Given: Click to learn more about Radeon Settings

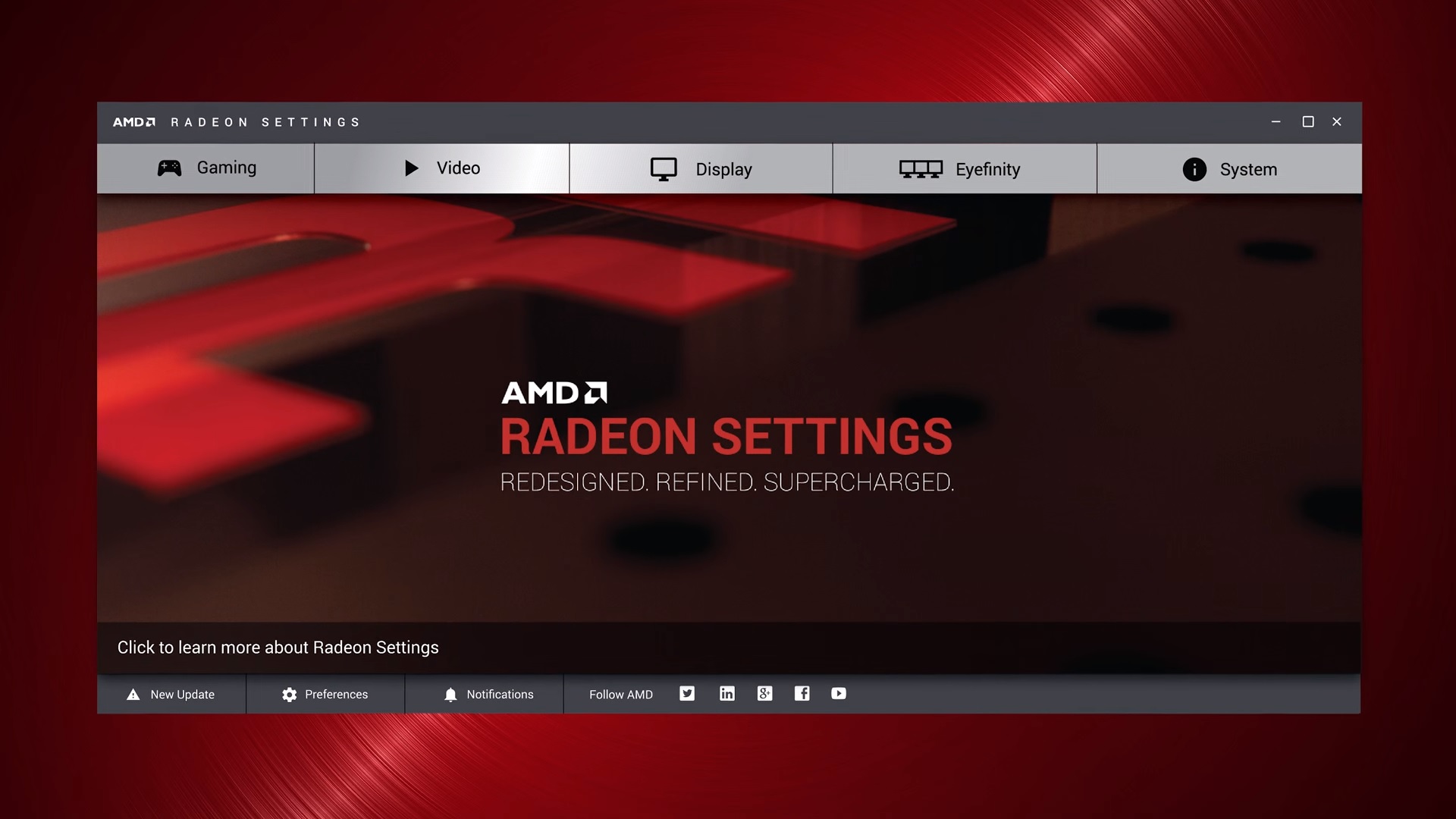Looking at the screenshot, I should 278,648.
